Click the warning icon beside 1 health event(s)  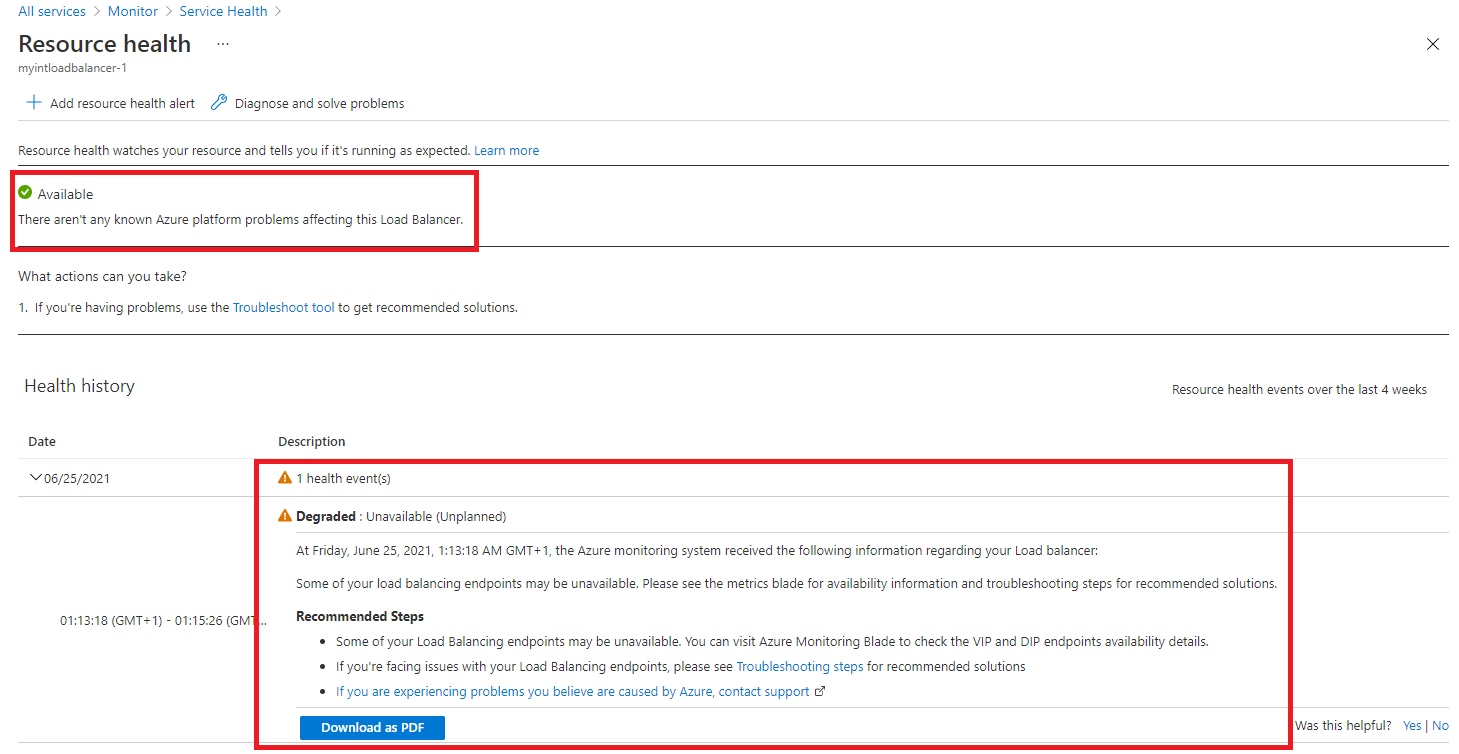point(285,478)
